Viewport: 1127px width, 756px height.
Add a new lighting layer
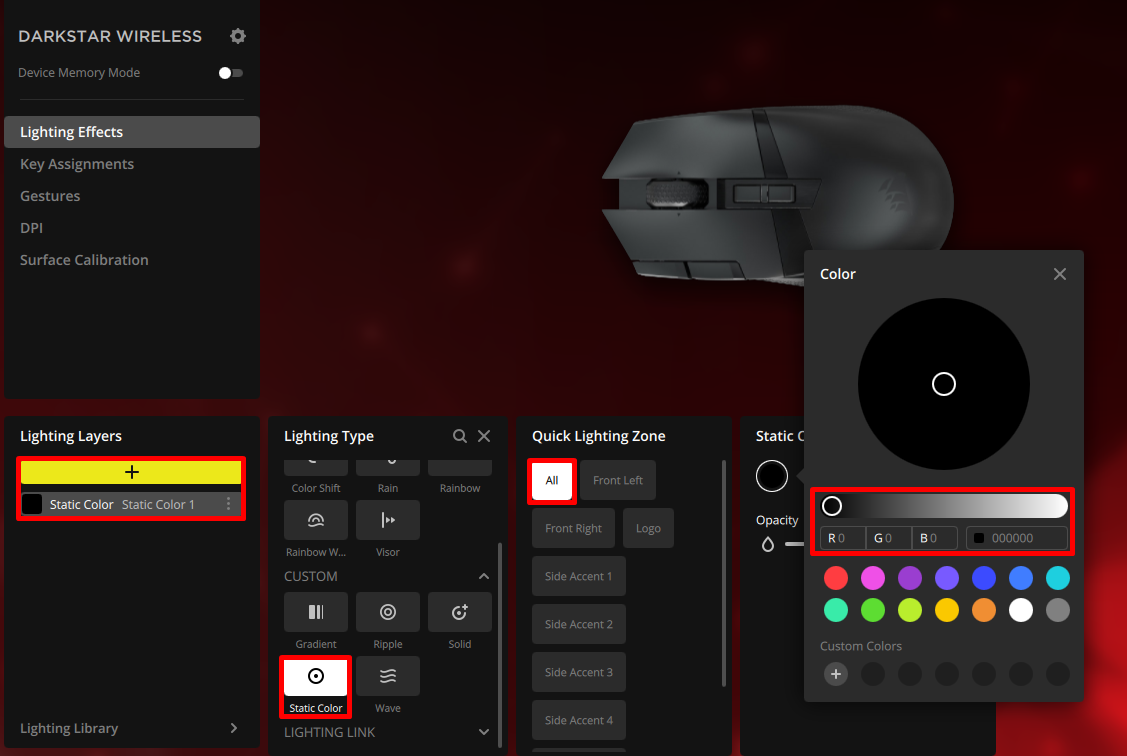(x=131, y=472)
